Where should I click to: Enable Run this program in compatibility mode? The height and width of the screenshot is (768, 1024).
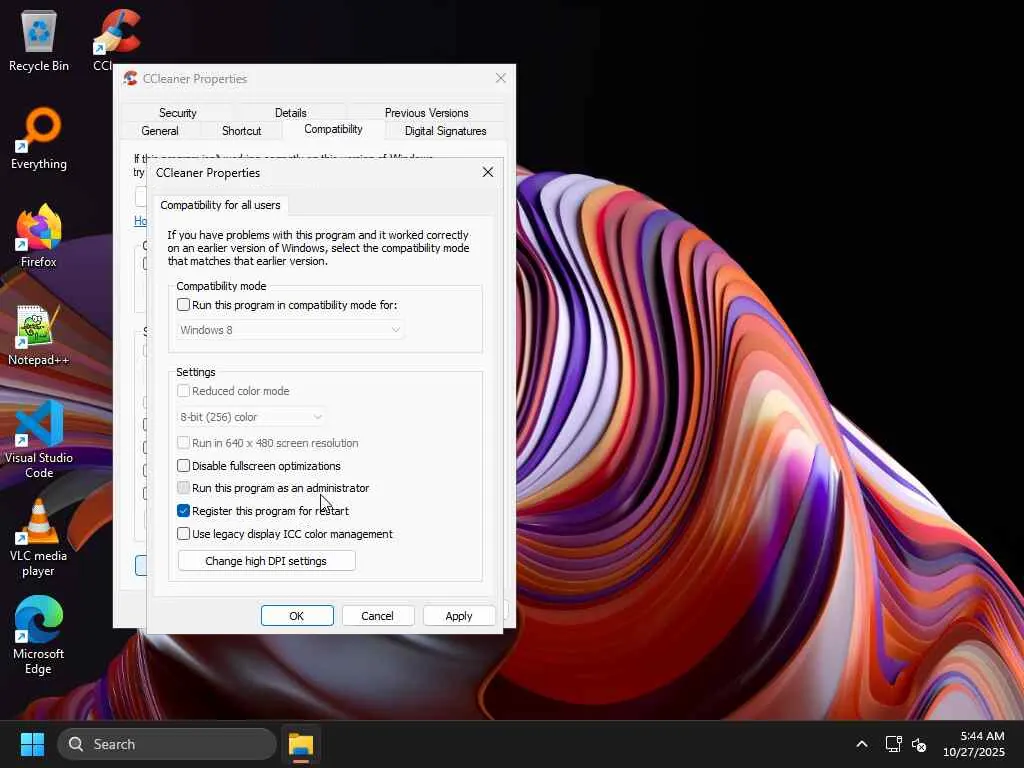click(x=184, y=305)
